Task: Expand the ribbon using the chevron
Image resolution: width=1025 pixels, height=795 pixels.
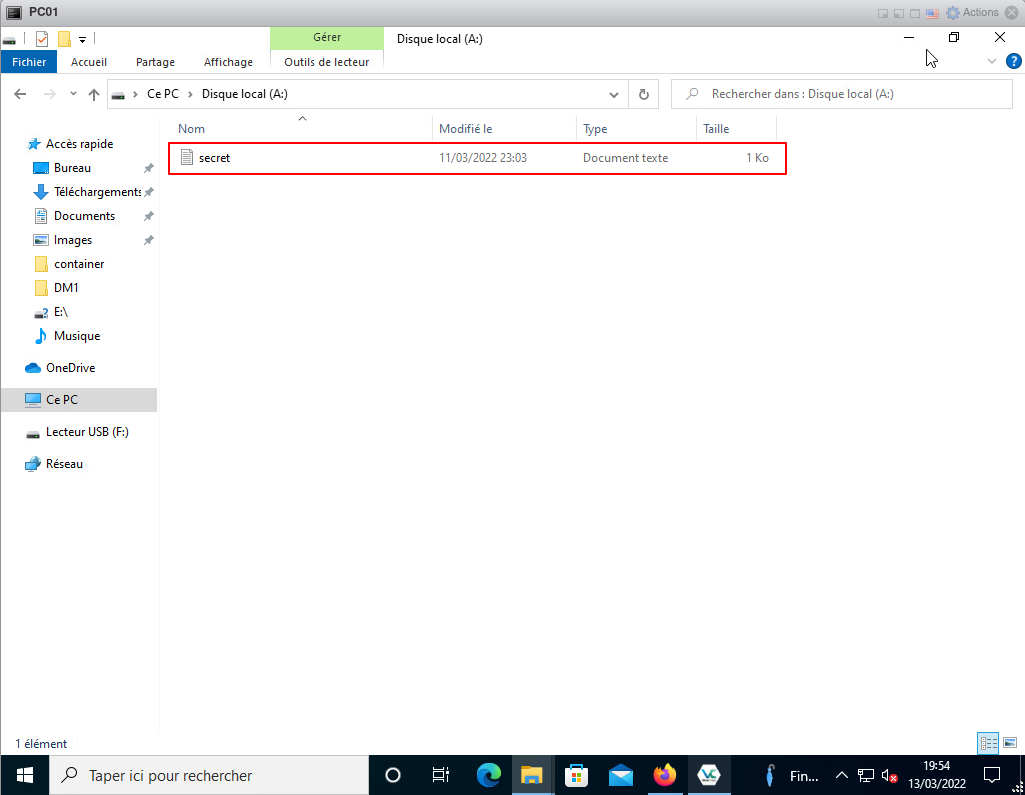Action: [x=992, y=62]
